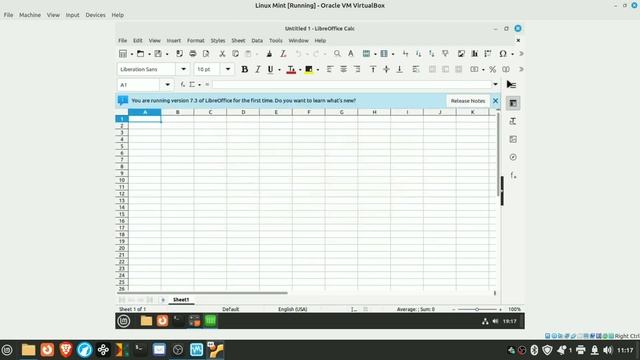Insert special character Omega icon

click(x=503, y=53)
